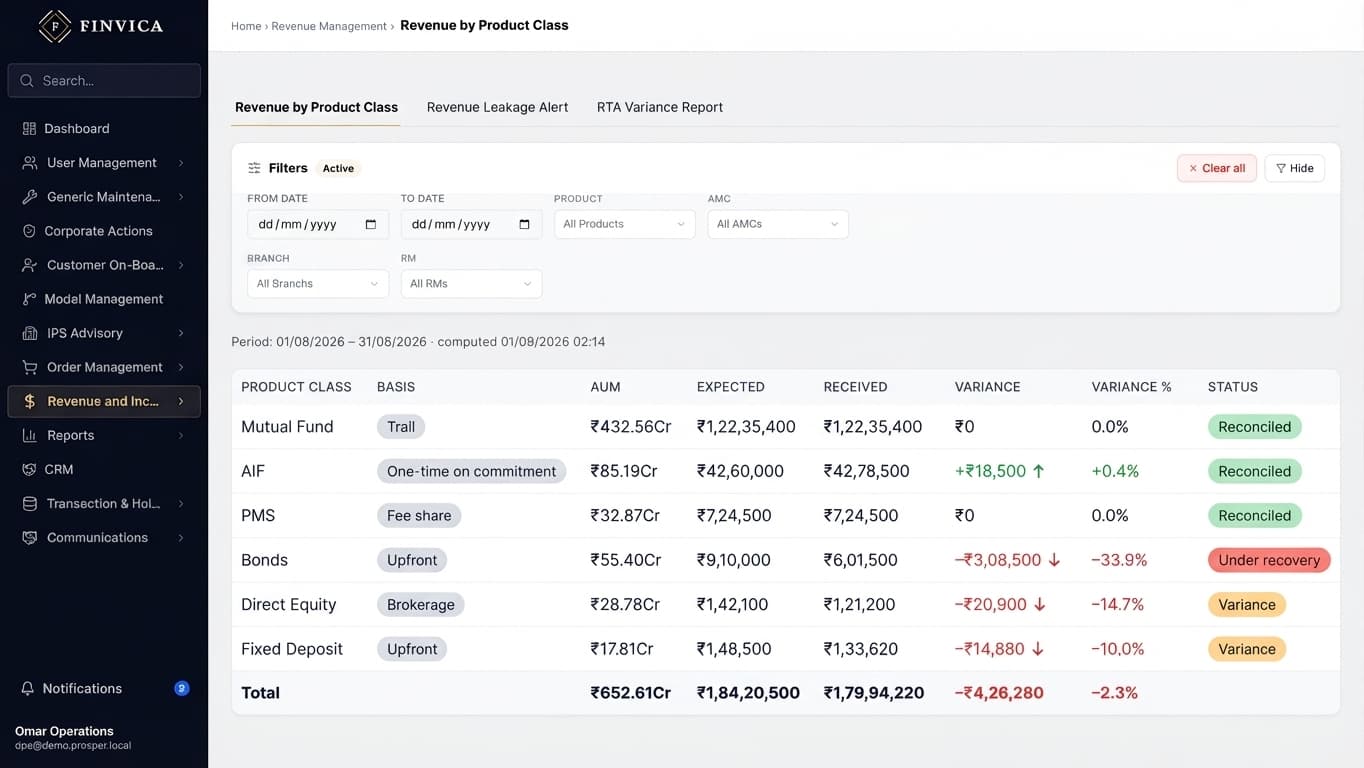Click the CRM handshake icon
Screen dimensions: 1364x768
click(29, 469)
